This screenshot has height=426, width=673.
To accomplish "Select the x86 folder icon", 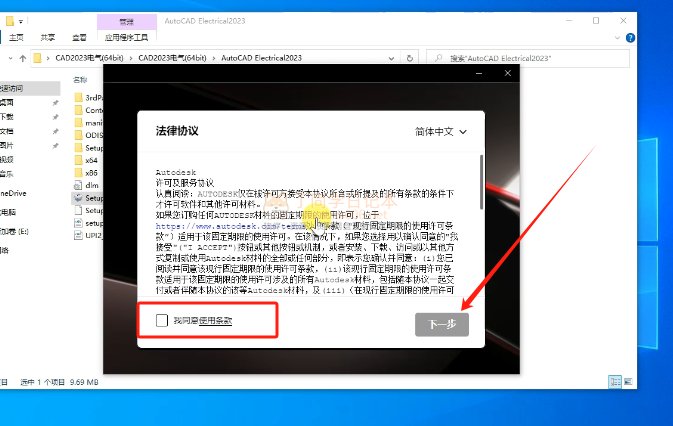I will click(78, 173).
